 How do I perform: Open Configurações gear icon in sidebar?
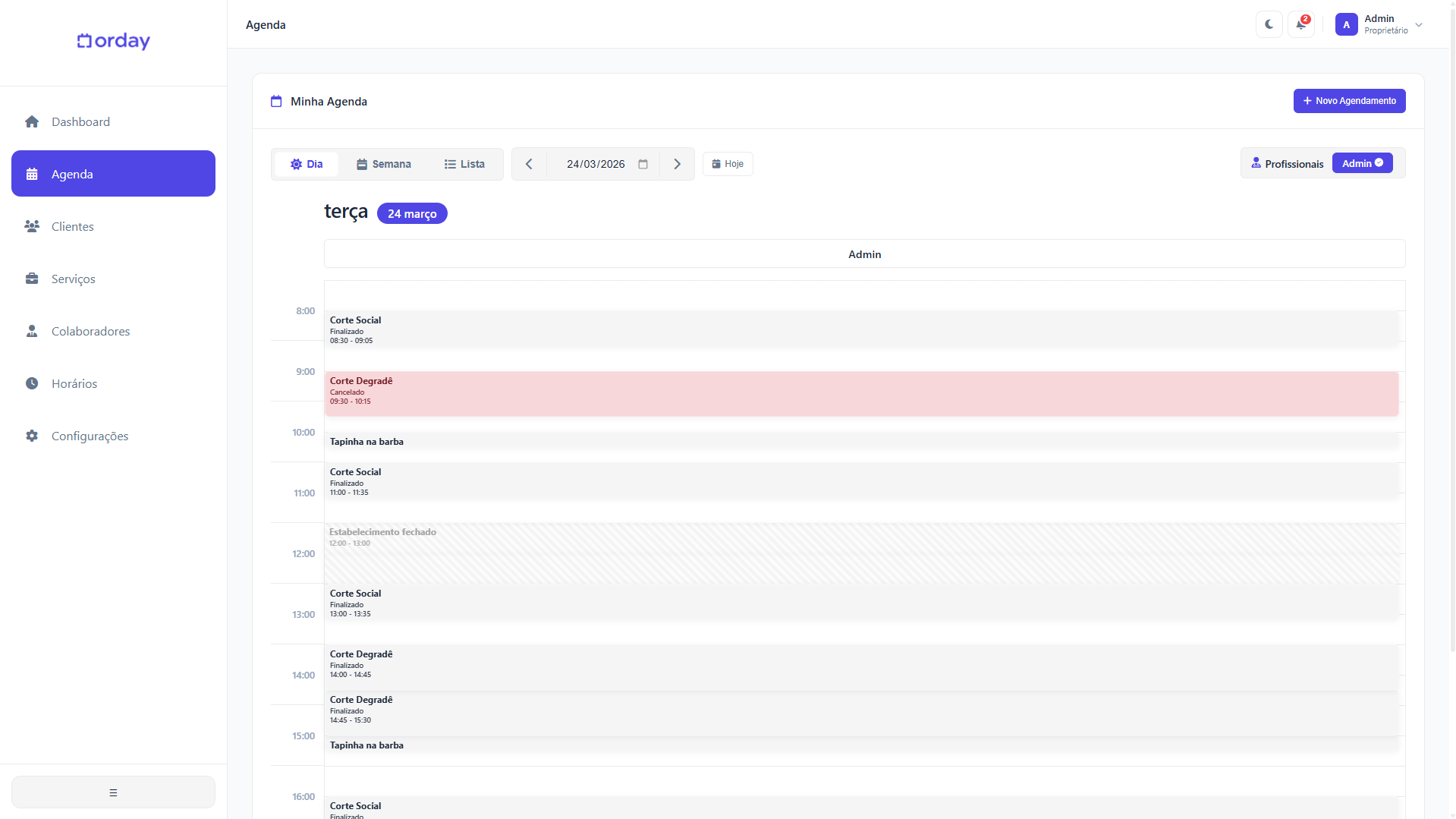32,436
